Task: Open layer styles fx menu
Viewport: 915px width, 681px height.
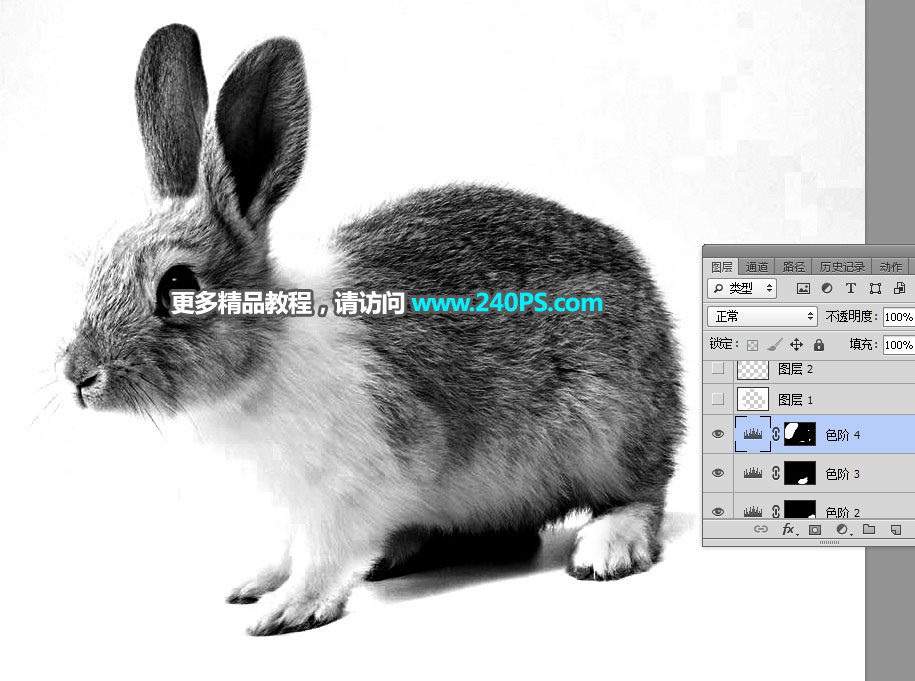Action: 789,529
